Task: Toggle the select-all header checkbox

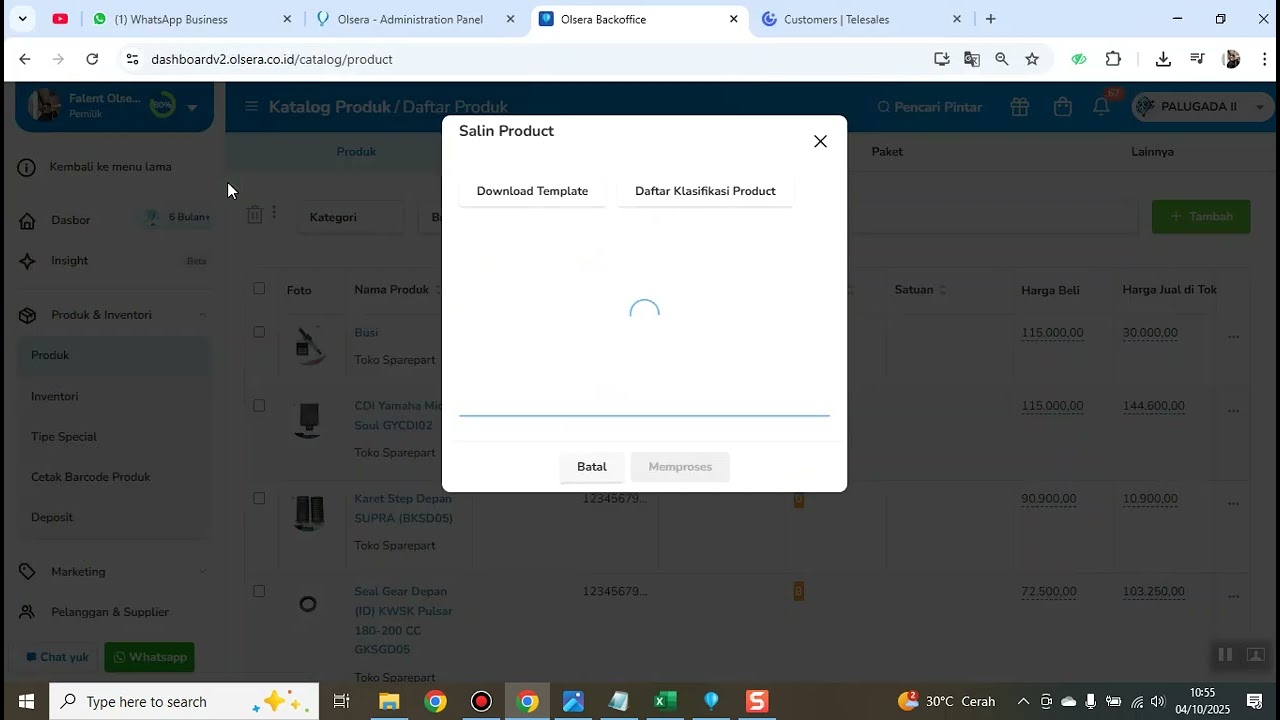Action: (x=259, y=289)
